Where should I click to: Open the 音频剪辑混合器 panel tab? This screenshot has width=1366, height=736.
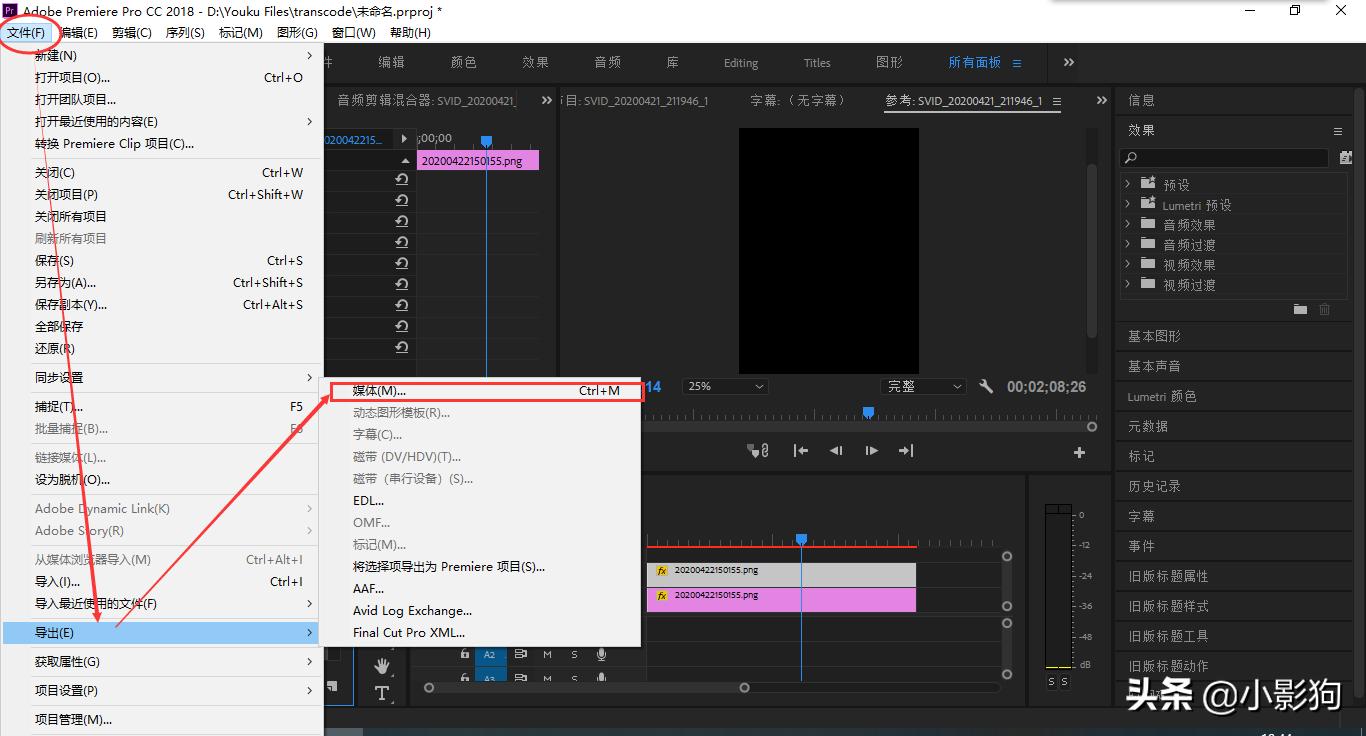(426, 101)
